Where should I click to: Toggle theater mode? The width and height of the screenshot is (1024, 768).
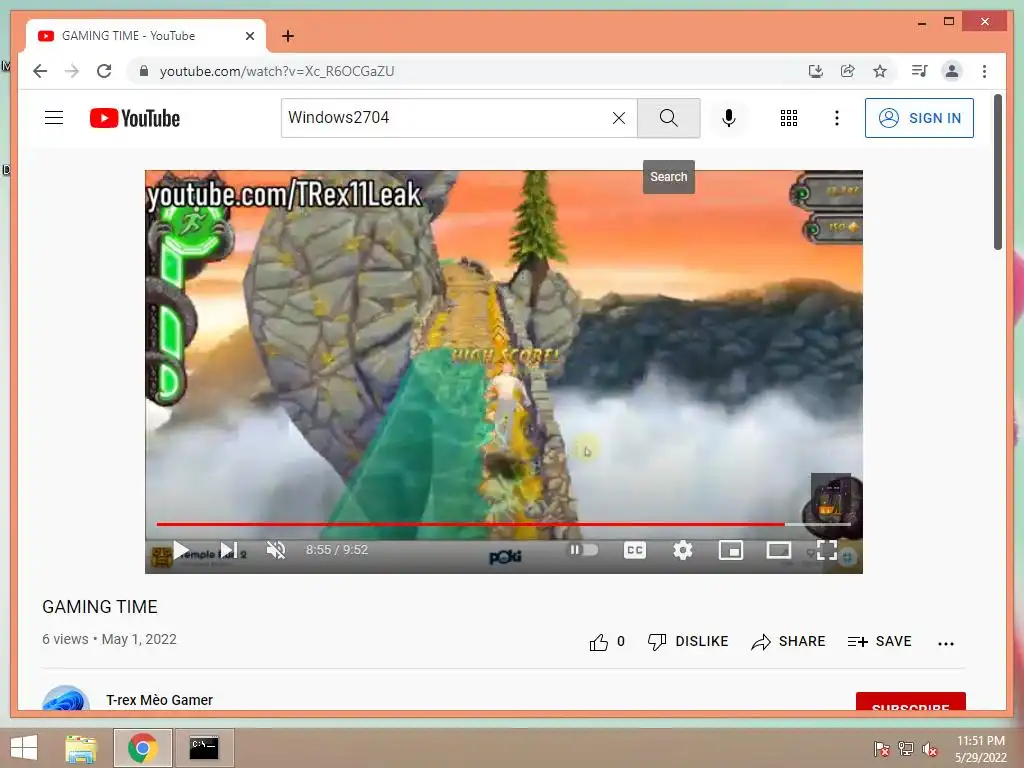[x=778, y=551]
